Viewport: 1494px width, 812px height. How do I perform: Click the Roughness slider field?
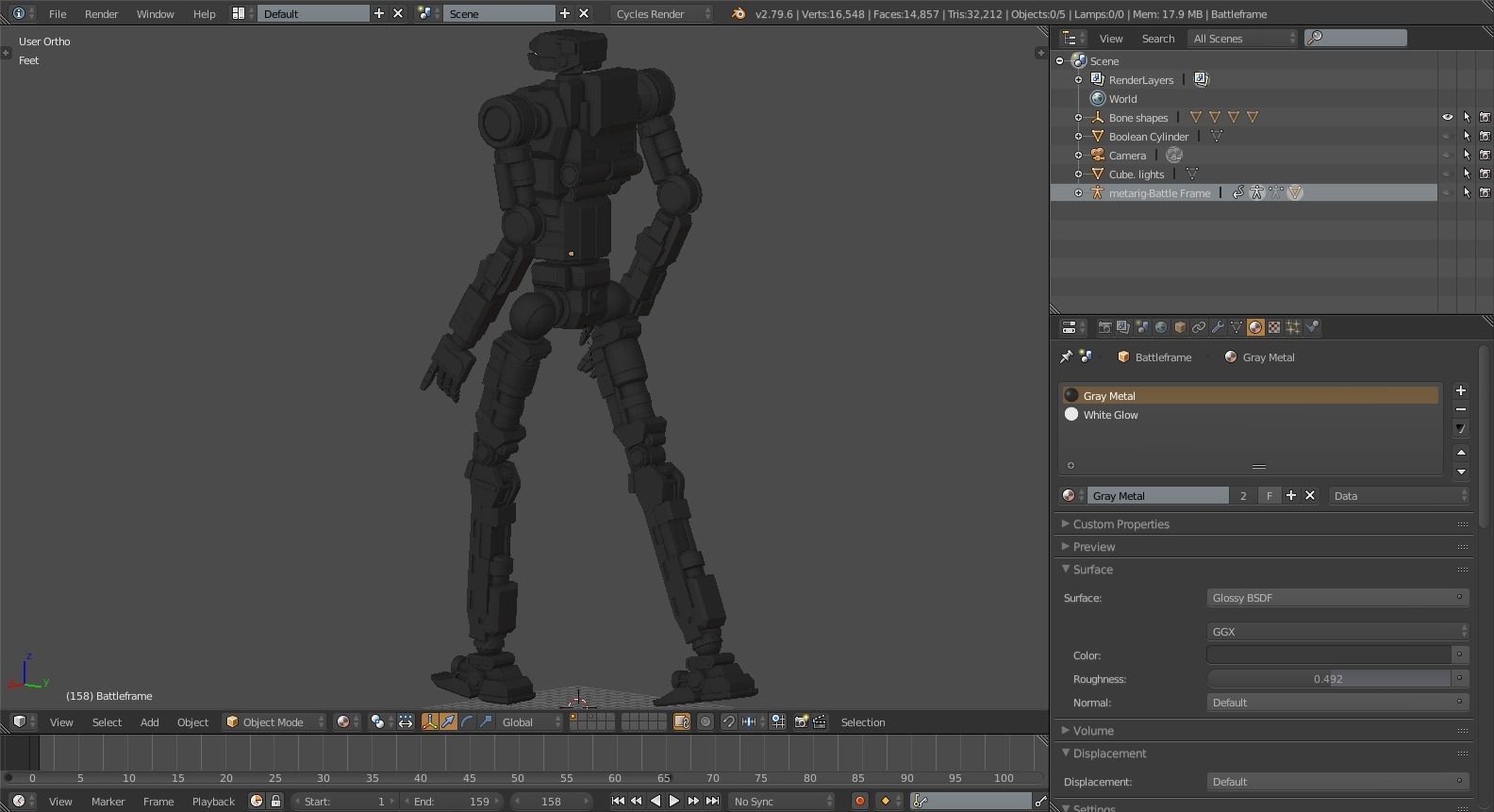[x=1329, y=678]
